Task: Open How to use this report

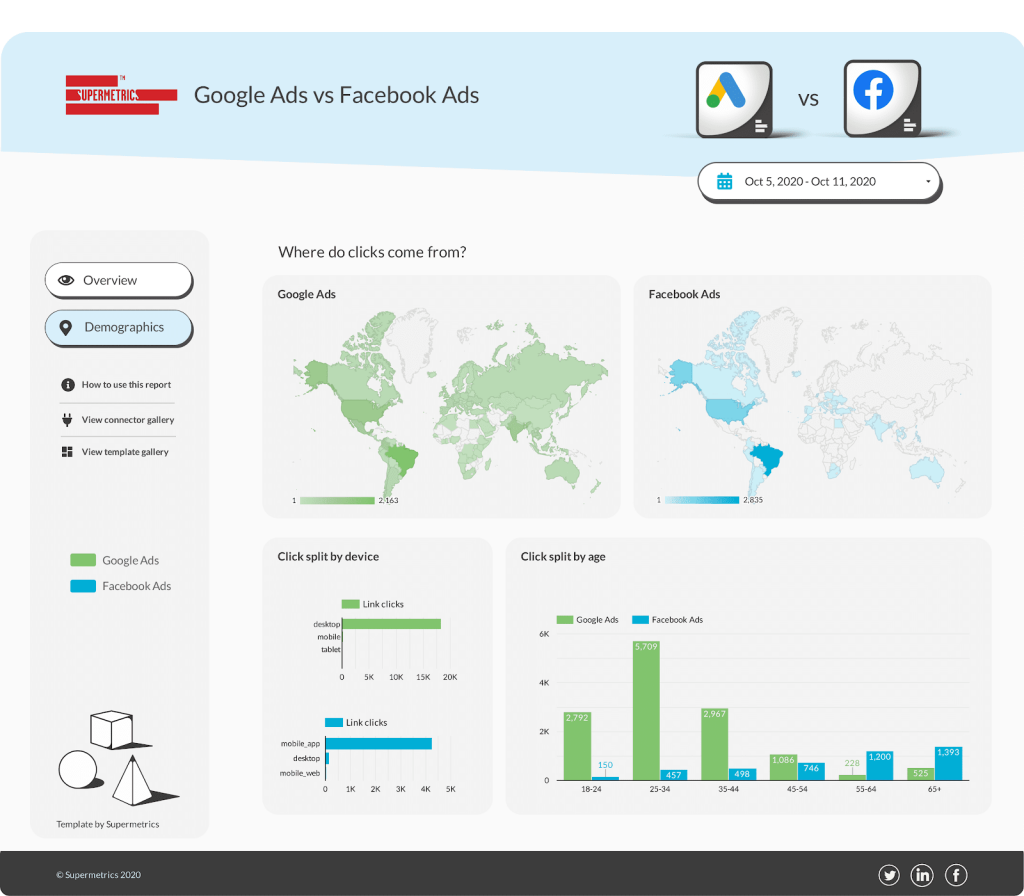Action: (126, 385)
